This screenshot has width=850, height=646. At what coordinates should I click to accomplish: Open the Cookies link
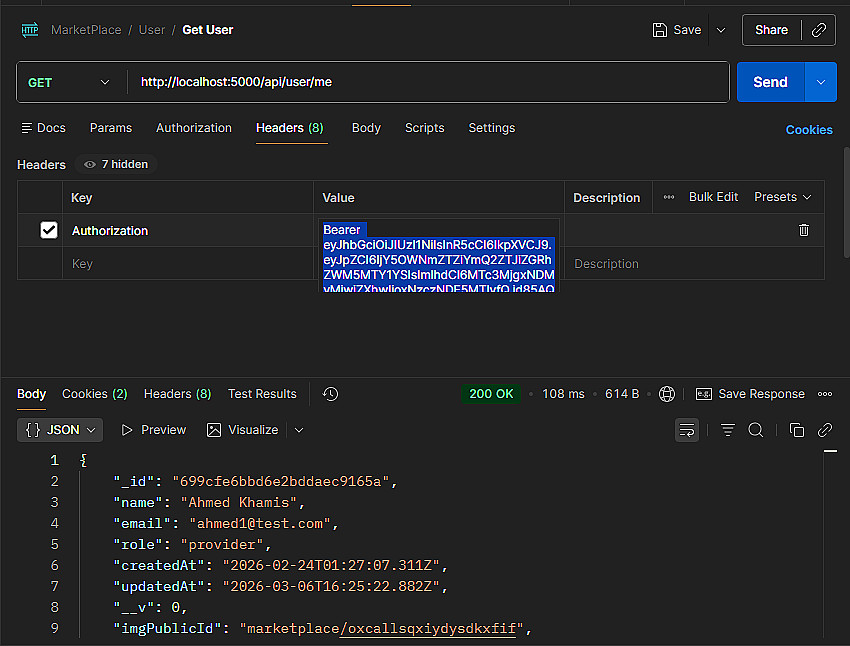click(x=809, y=130)
